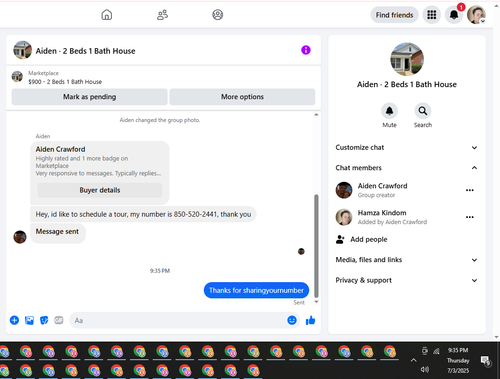The image size is (500, 379).
Task: Click the blue 'Thanks for sharingyournumber' message
Action: click(256, 290)
